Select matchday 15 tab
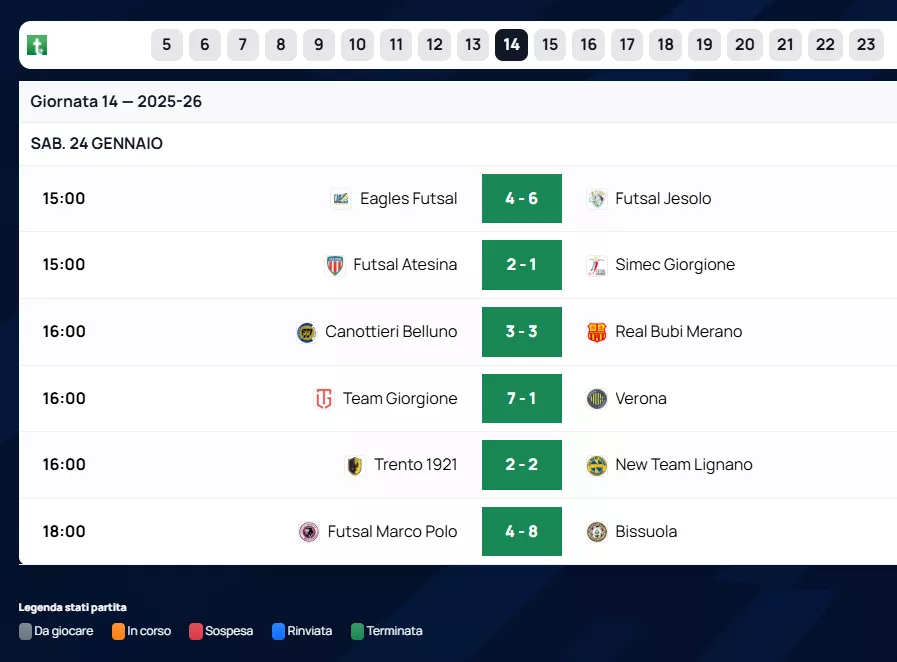The width and height of the screenshot is (897, 662). (550, 45)
